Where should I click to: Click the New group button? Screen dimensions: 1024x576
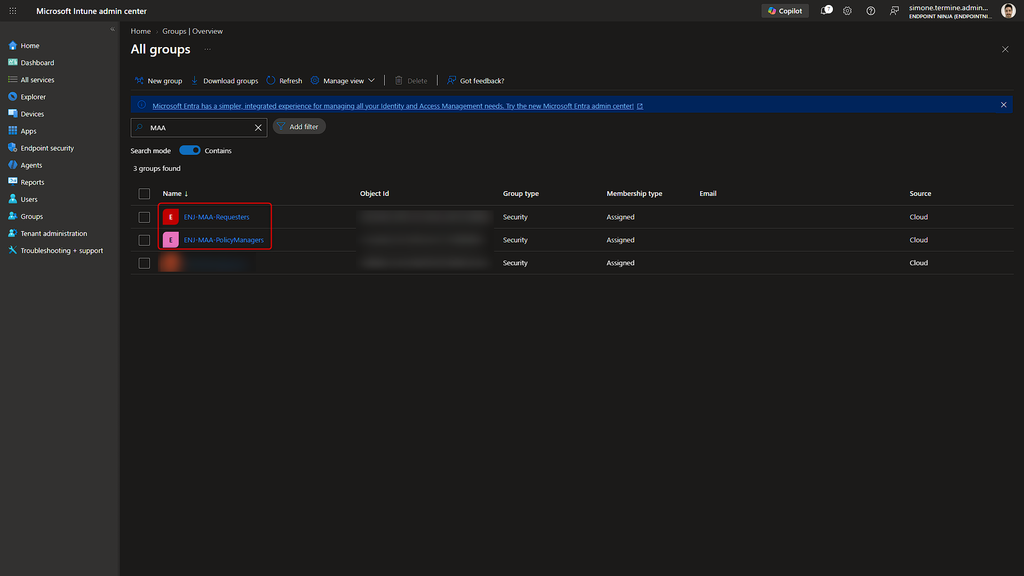coord(158,81)
